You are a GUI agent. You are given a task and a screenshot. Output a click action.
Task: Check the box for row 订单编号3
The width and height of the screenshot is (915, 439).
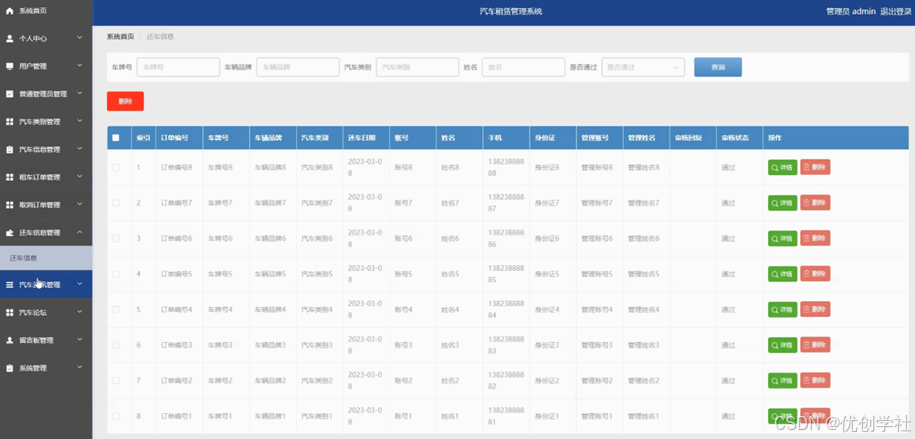click(x=116, y=346)
